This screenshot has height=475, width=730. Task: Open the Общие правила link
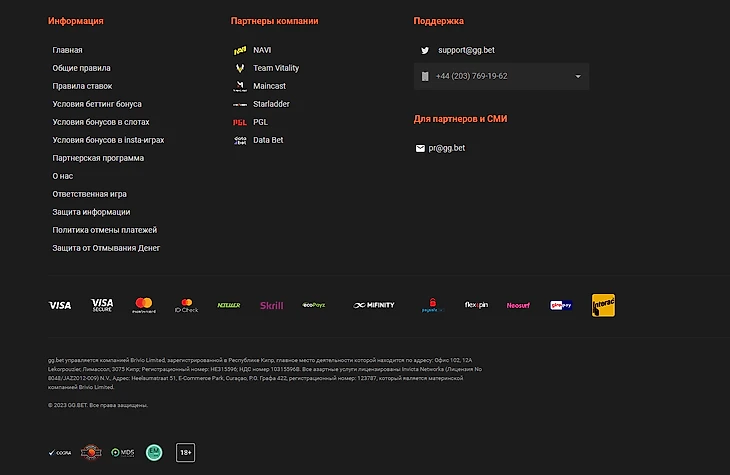tap(81, 68)
